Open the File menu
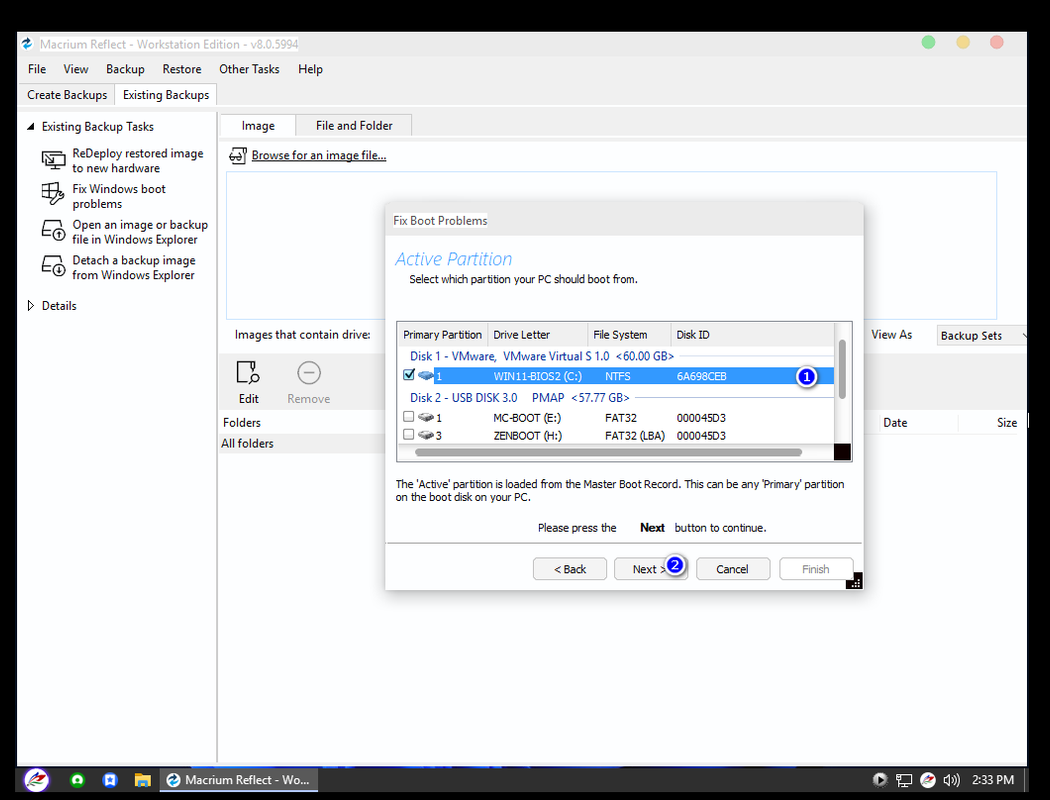The width and height of the screenshot is (1050, 800). [x=37, y=69]
